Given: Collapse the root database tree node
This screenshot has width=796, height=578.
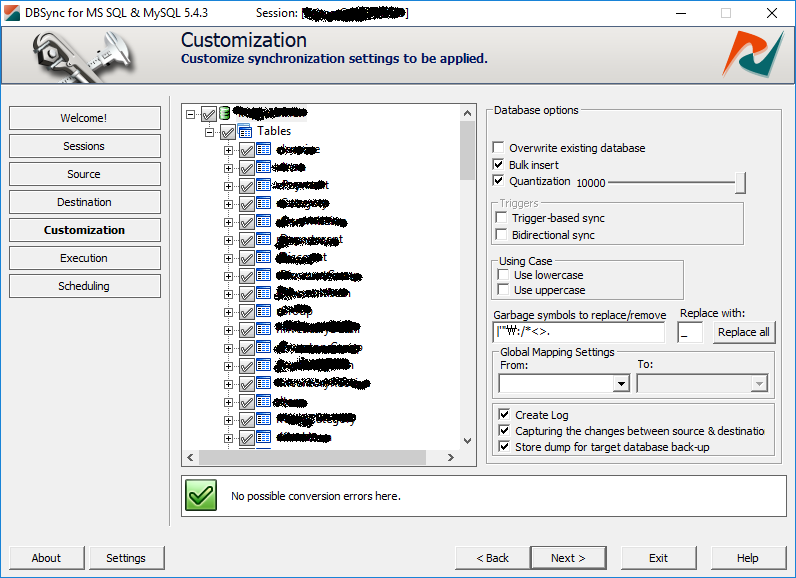Looking at the screenshot, I should pyautogui.click(x=191, y=114).
